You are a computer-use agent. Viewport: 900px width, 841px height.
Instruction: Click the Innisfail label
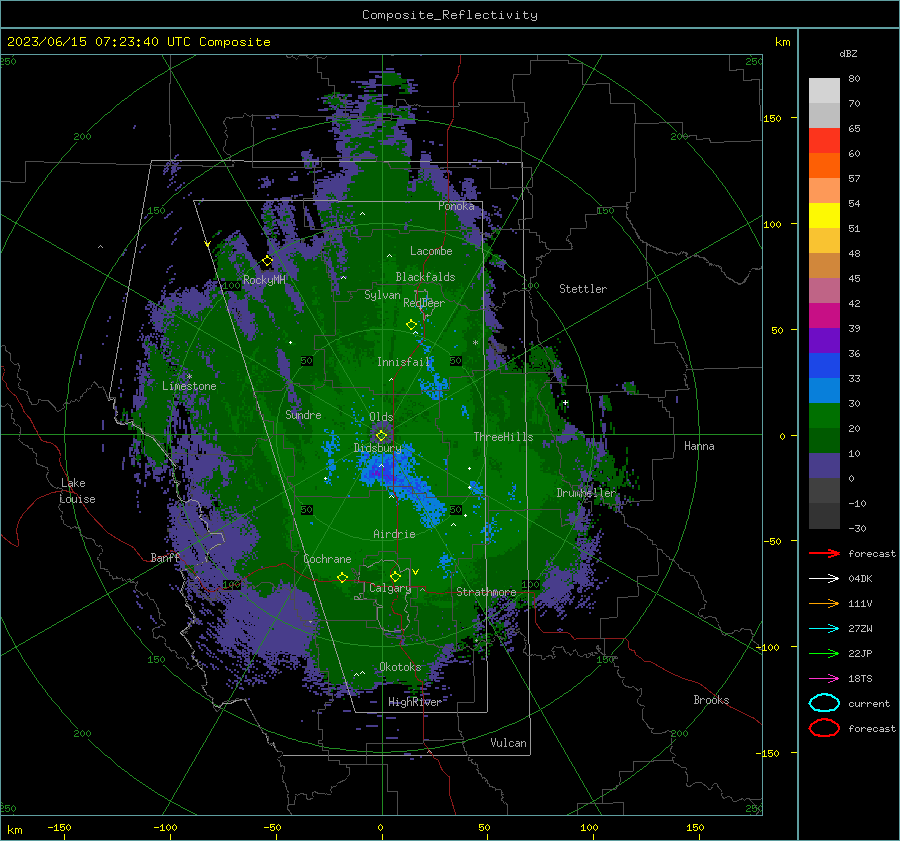(x=404, y=362)
